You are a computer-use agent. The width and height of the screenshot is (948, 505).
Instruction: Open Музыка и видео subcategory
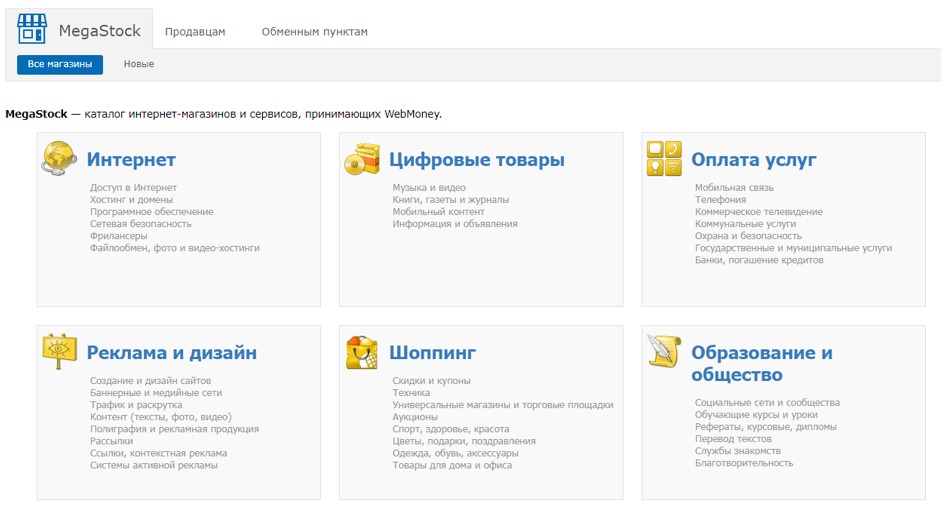[429, 187]
